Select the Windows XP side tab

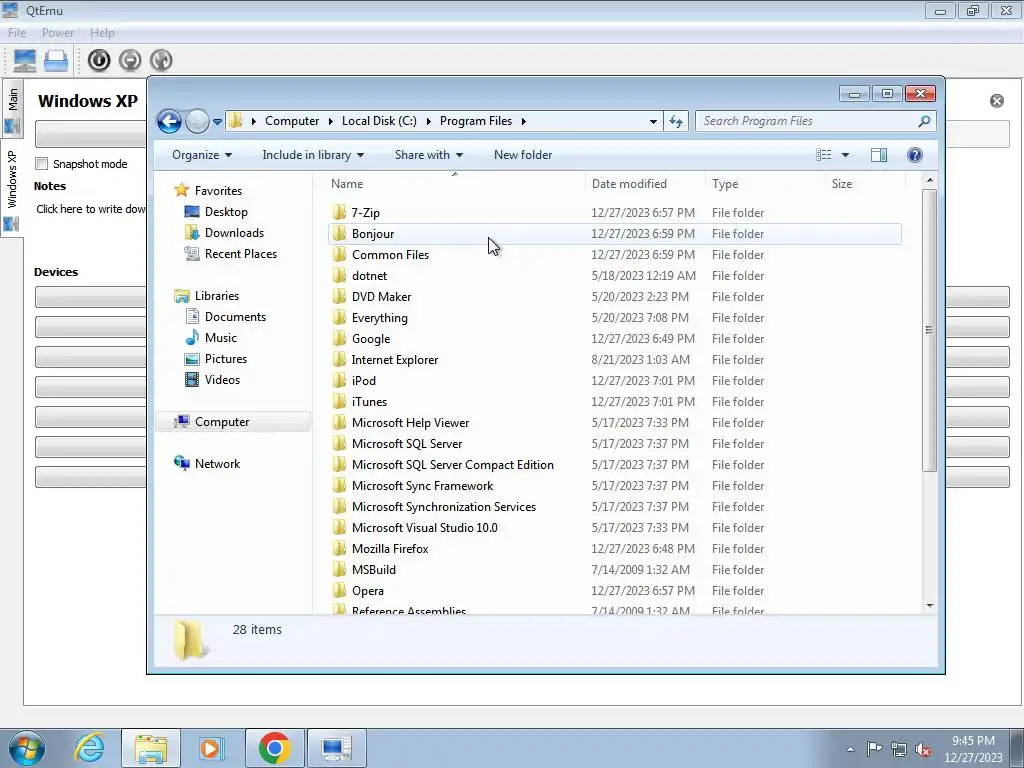[12, 189]
